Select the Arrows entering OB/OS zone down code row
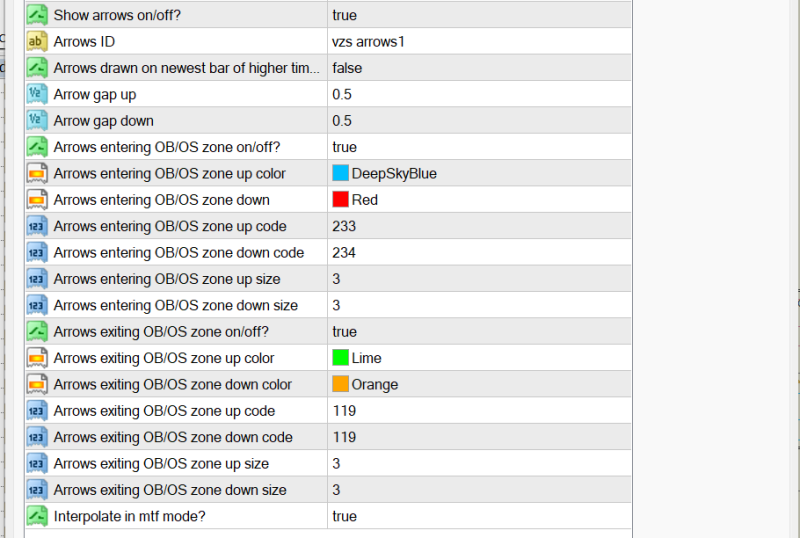The image size is (800, 538). coord(328,252)
